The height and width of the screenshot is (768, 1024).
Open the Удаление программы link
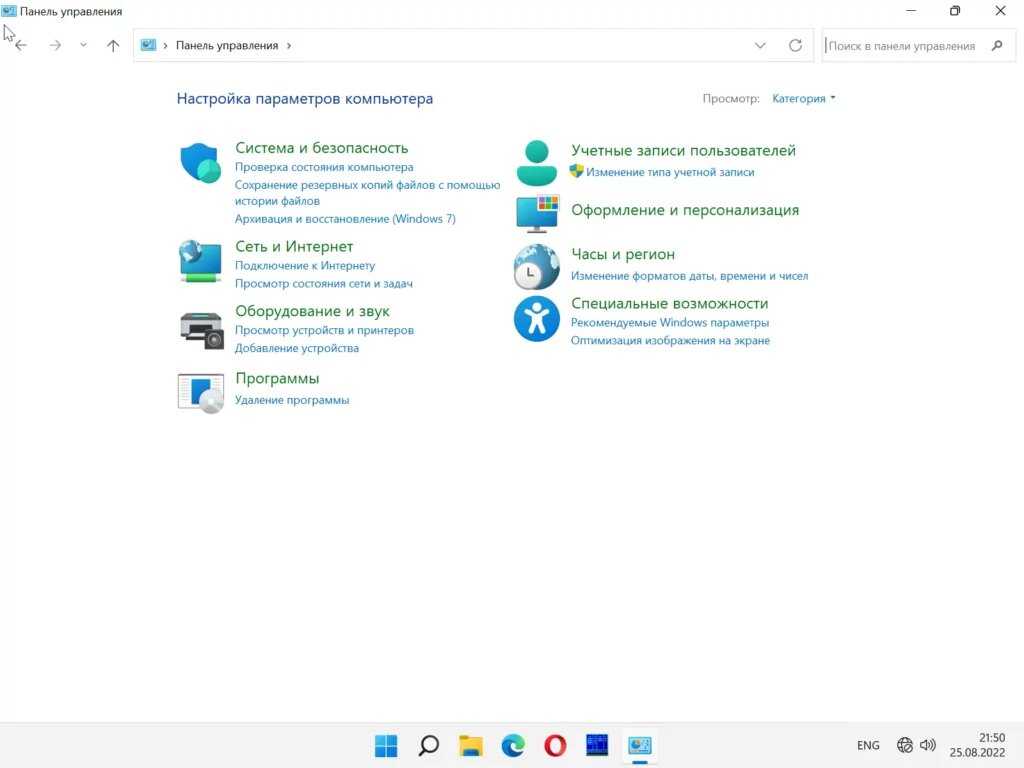tap(292, 400)
